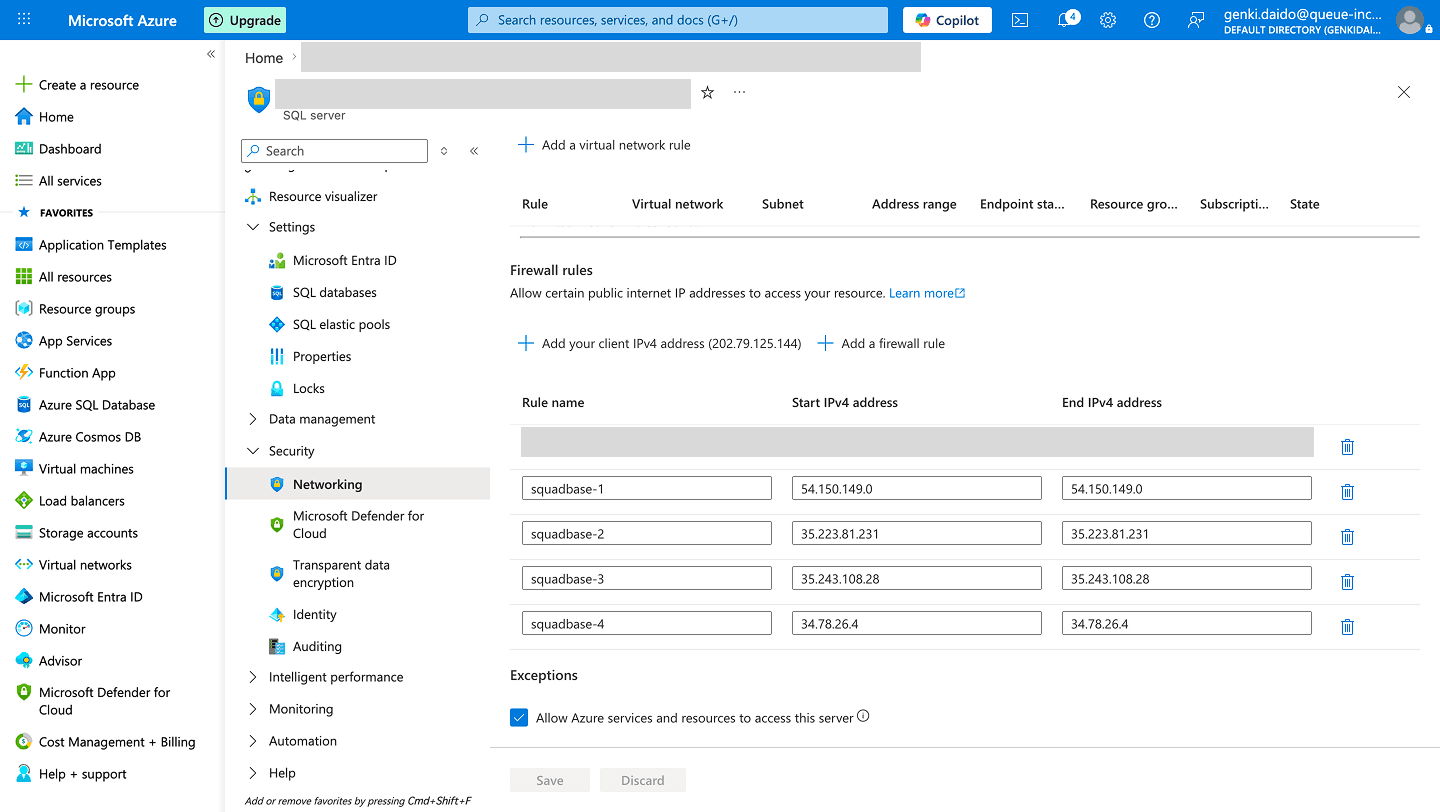Click the Azure Cosmos DB icon
Screen dimensions: 1440x812
(24, 437)
